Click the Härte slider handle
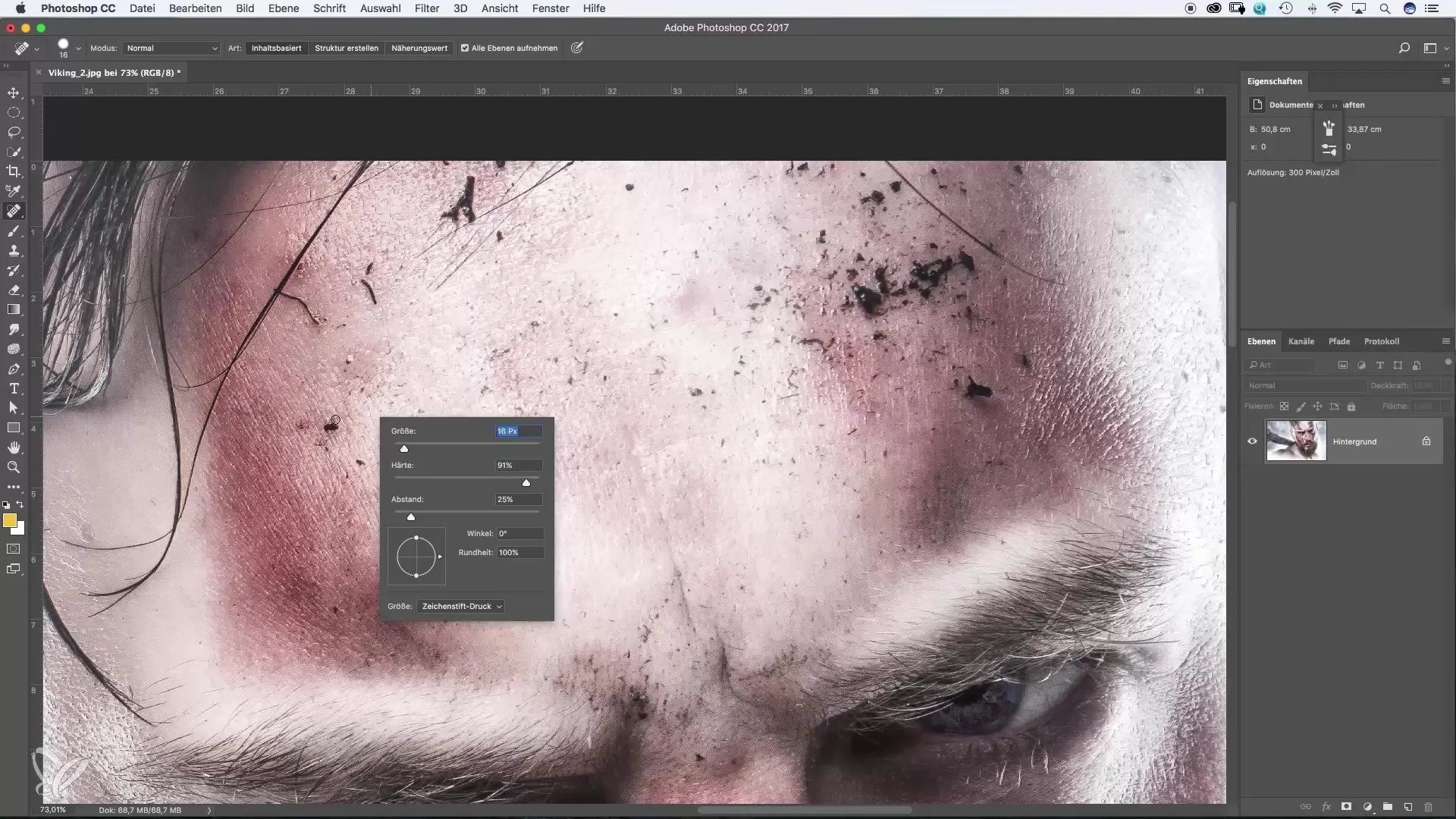1456x819 pixels. 526,482
